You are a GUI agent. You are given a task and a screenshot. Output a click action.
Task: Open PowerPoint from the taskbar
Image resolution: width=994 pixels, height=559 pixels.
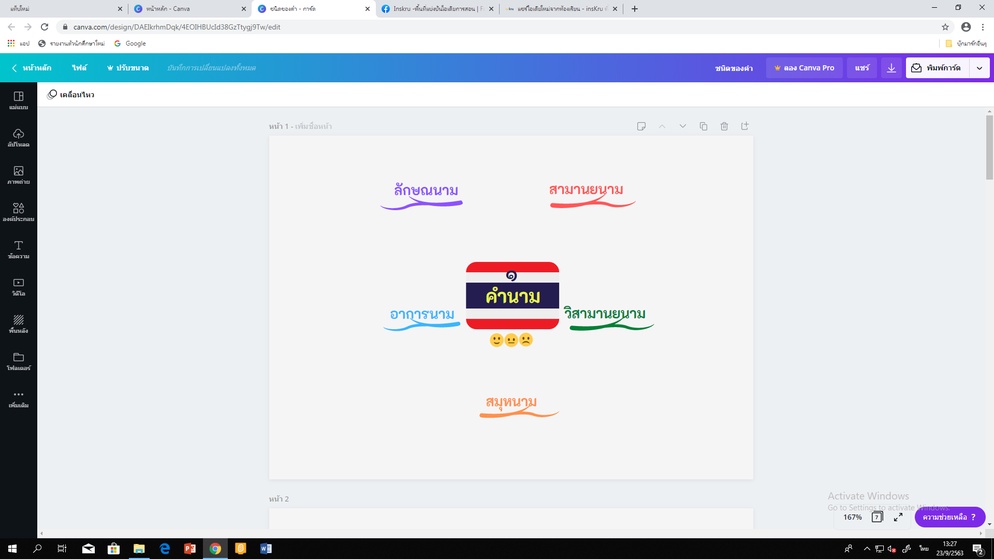click(x=190, y=549)
